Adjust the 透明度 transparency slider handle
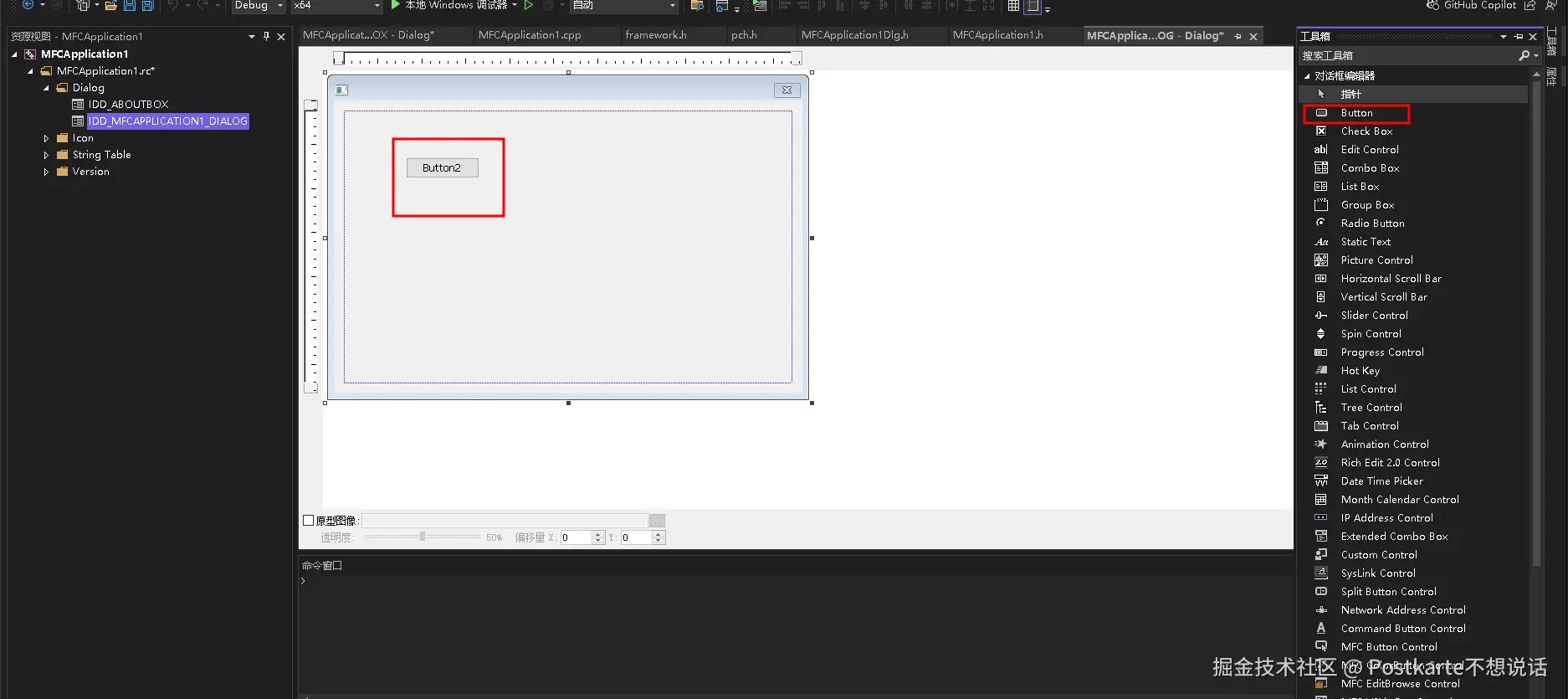Screen dimensions: 1568x699 coord(423,537)
